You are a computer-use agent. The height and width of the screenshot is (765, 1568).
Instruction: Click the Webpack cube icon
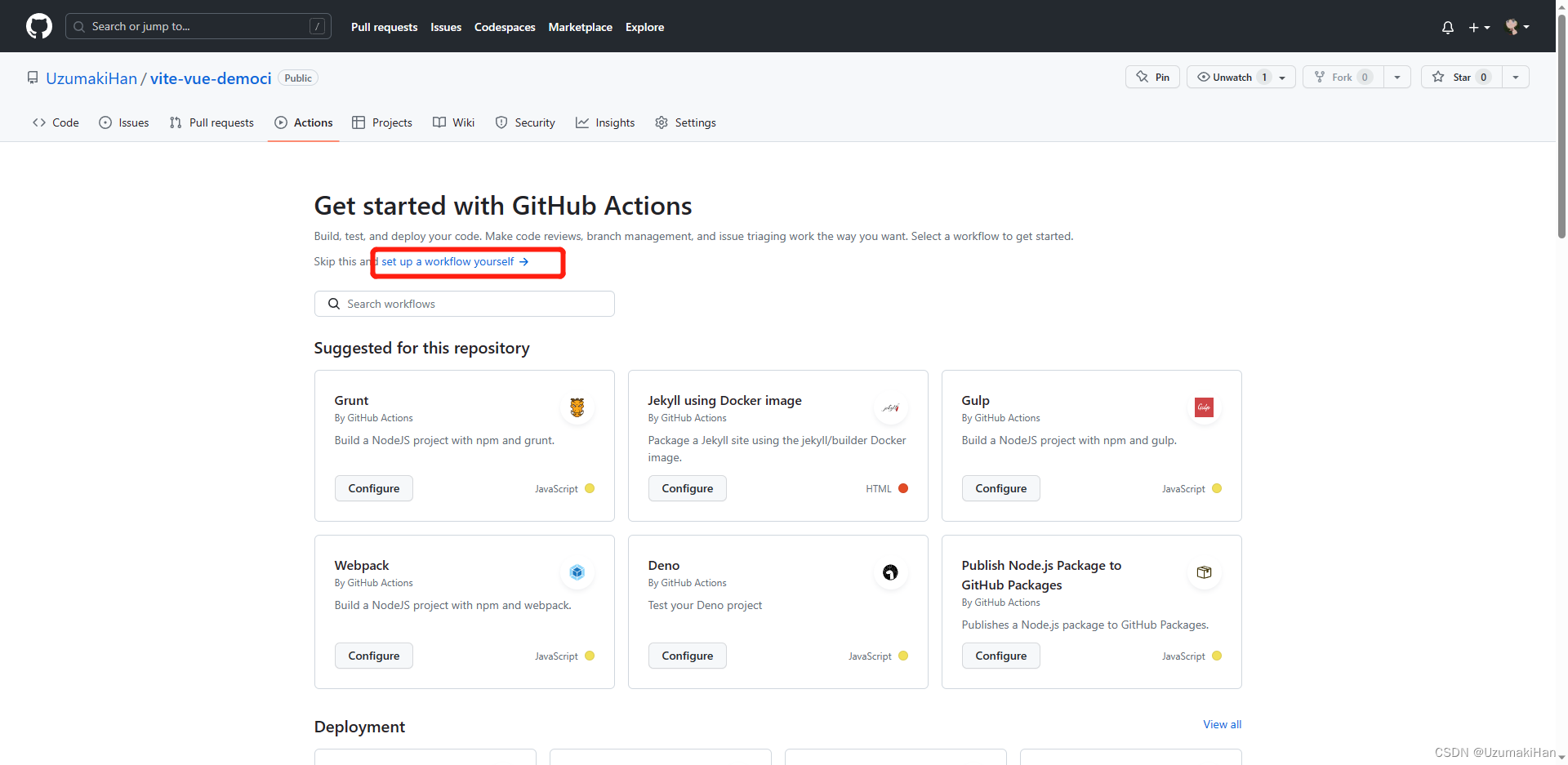point(577,572)
